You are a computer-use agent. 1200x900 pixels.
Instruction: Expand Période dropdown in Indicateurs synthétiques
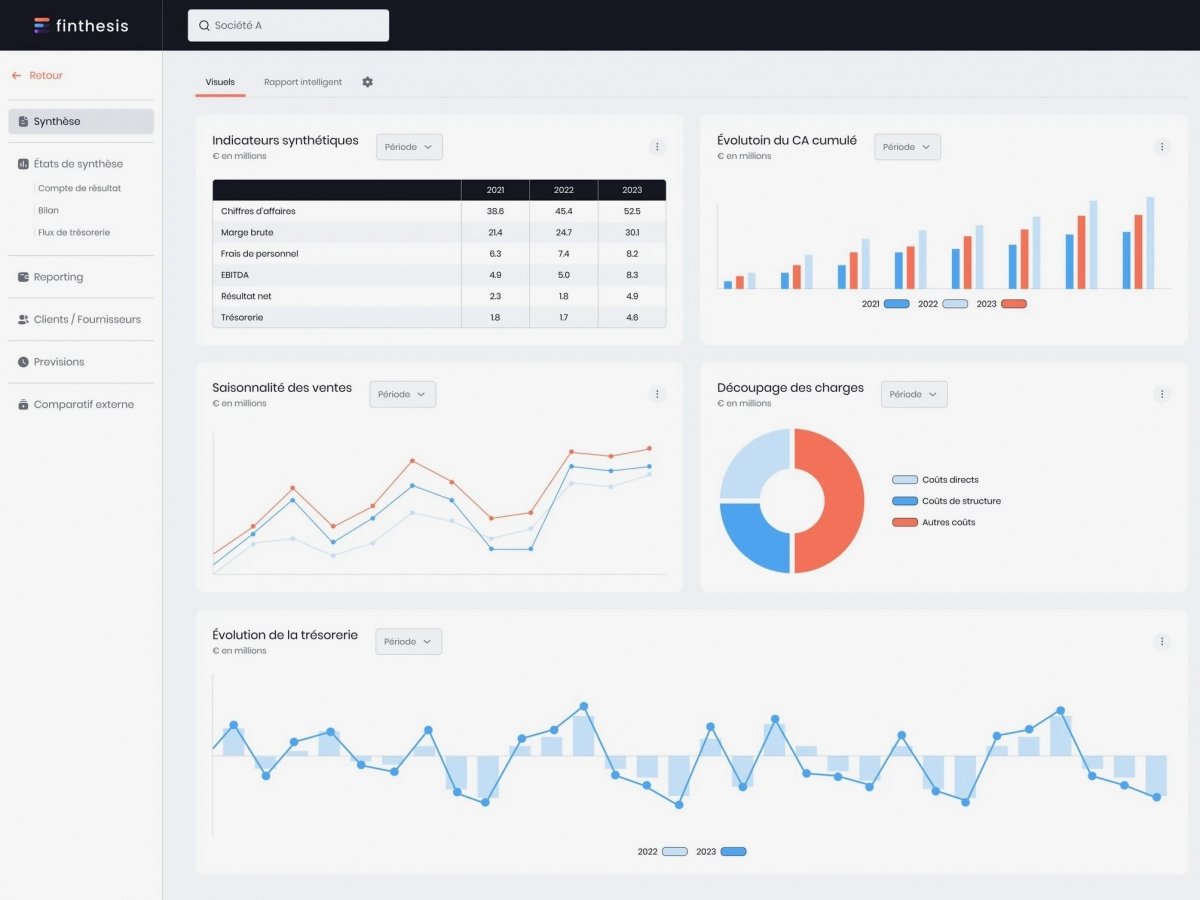pos(409,147)
